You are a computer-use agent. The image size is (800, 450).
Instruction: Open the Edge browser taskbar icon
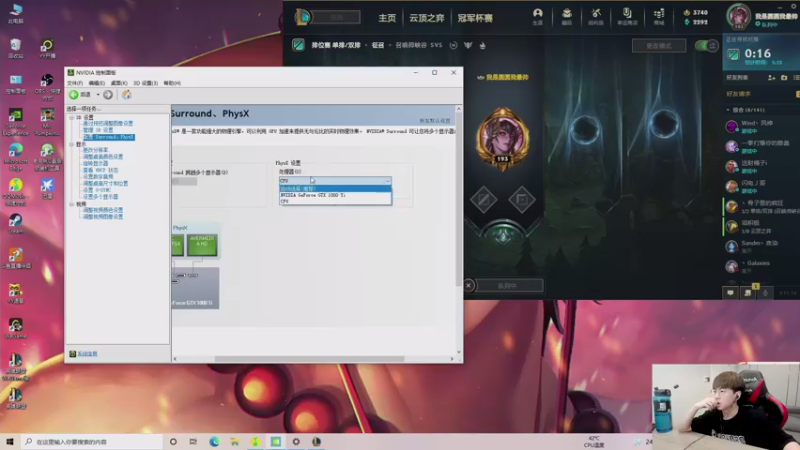pyautogui.click(x=214, y=441)
